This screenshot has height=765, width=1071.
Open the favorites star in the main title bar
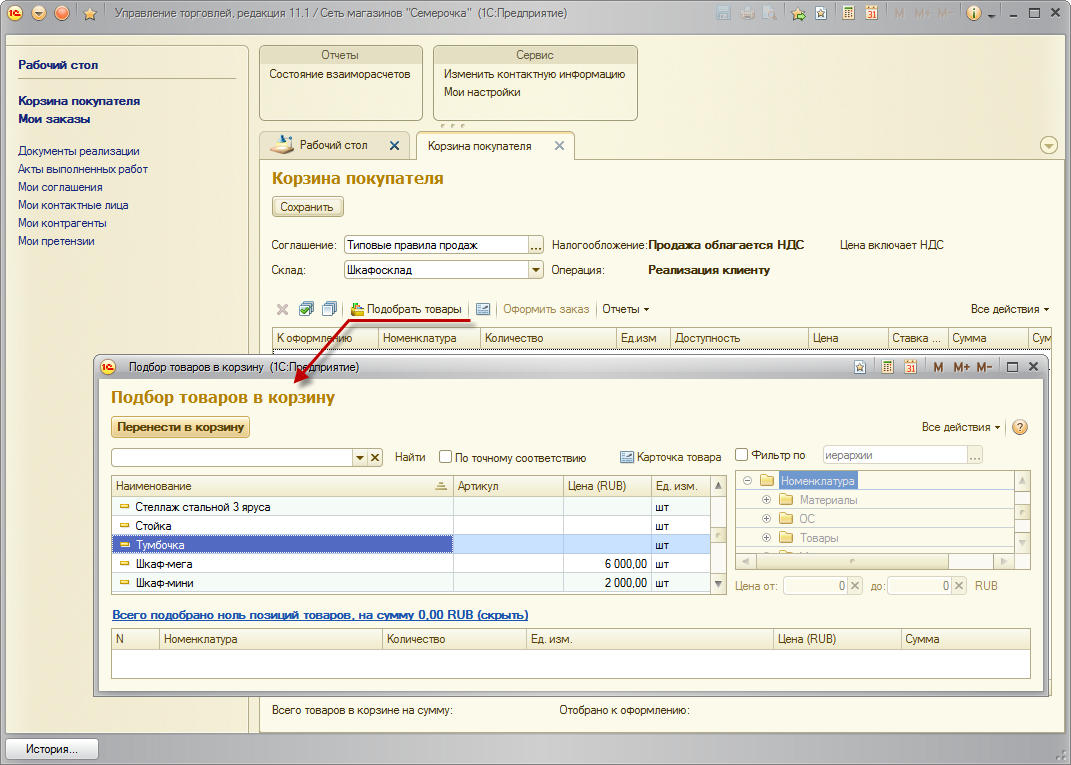[89, 14]
